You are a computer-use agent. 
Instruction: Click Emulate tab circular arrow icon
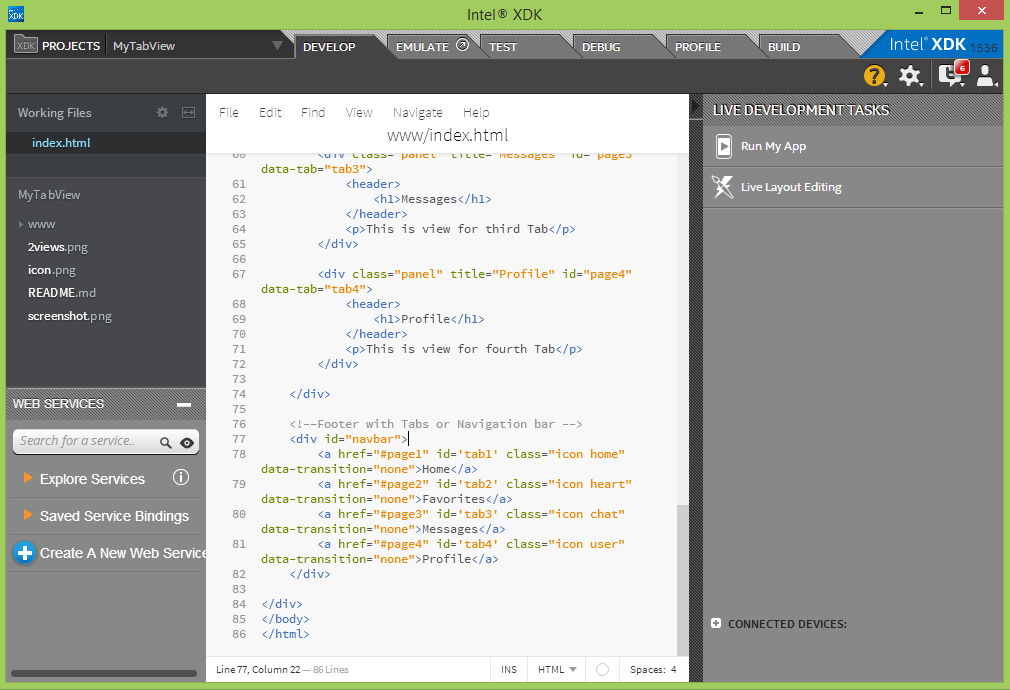click(x=462, y=44)
